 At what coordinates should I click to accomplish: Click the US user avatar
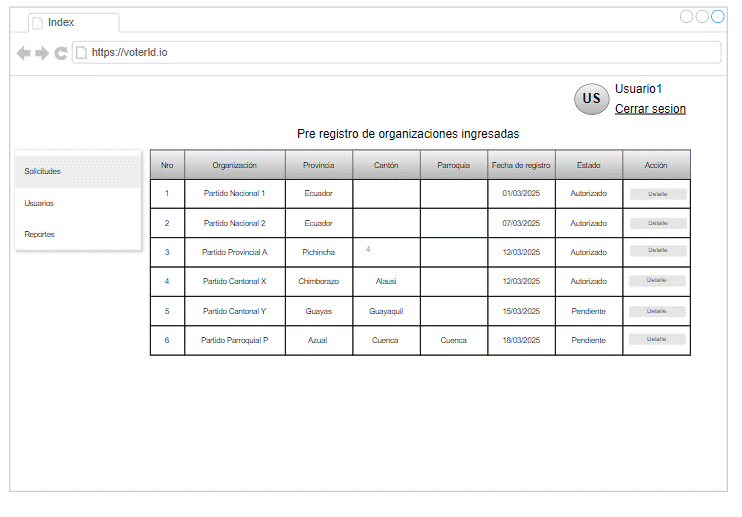tap(592, 99)
